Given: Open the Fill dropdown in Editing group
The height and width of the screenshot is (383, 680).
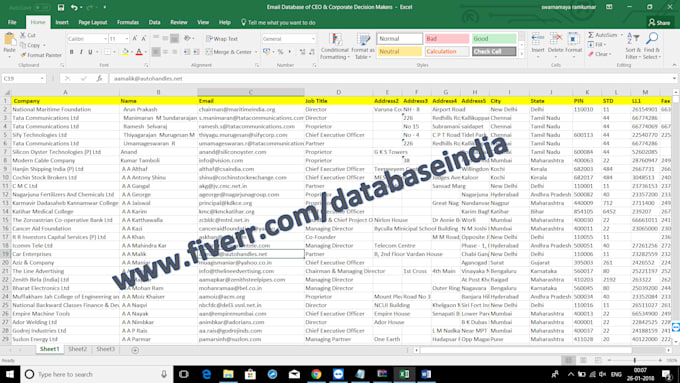Looking at the screenshot, I should pyautogui.click(x=605, y=44).
